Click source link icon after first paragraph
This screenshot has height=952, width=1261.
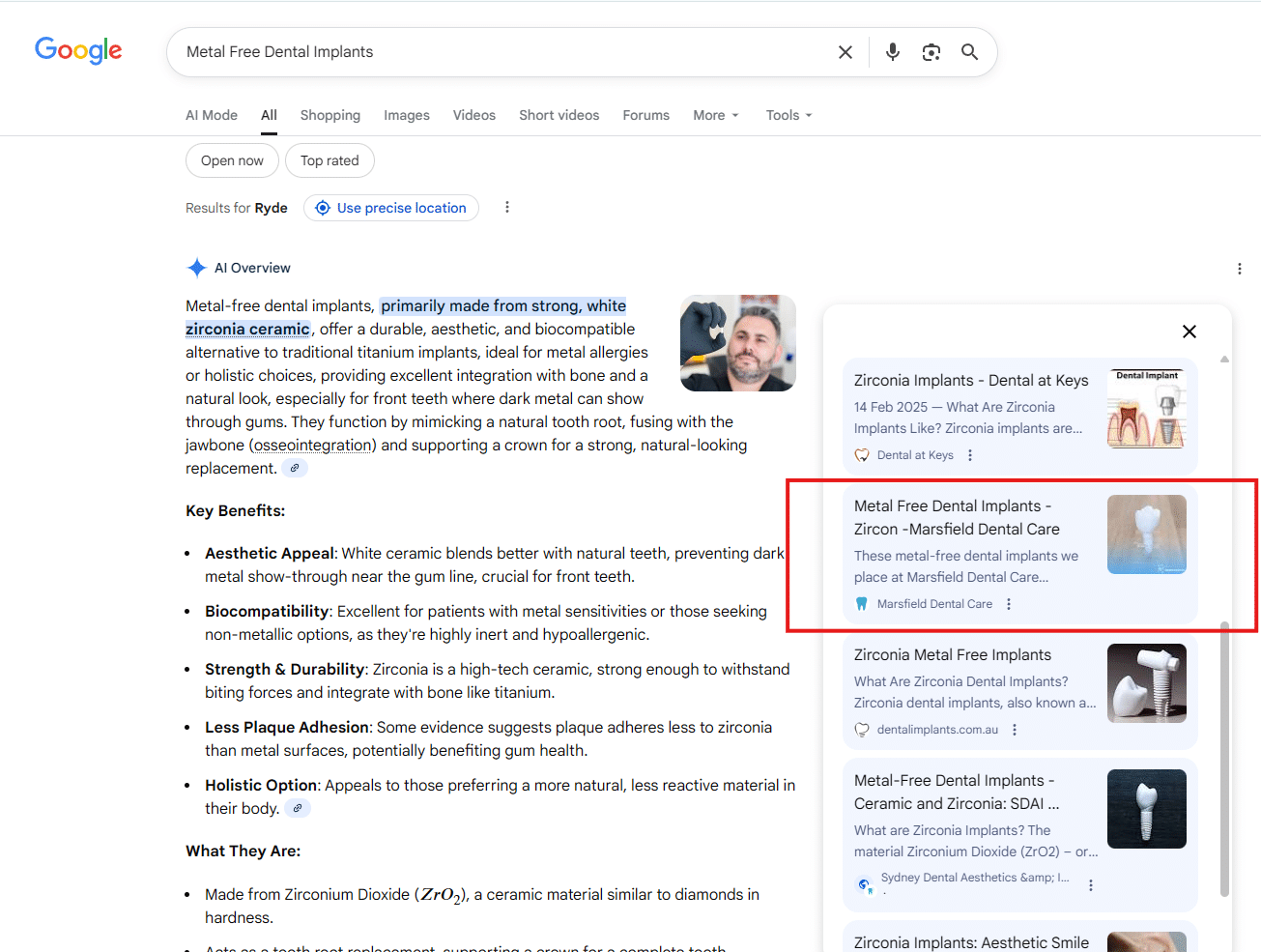(x=295, y=468)
